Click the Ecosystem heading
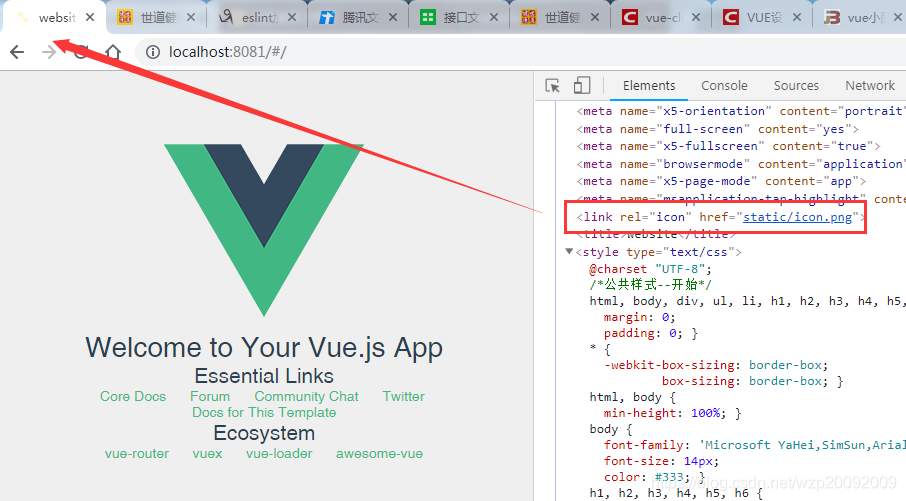Viewport: 906px width, 501px height. 264,433
